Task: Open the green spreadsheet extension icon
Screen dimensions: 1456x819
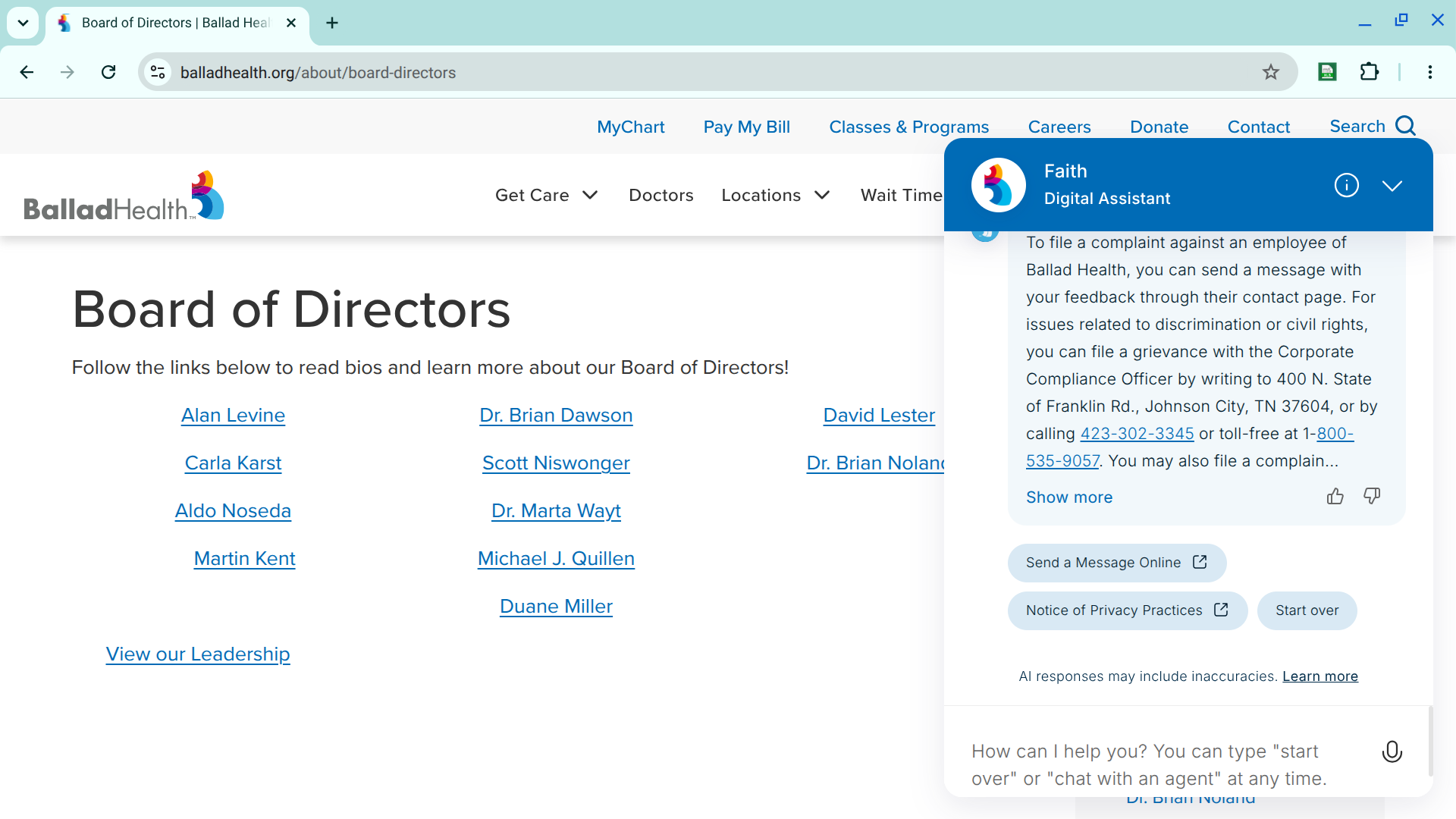Action: pyautogui.click(x=1327, y=72)
